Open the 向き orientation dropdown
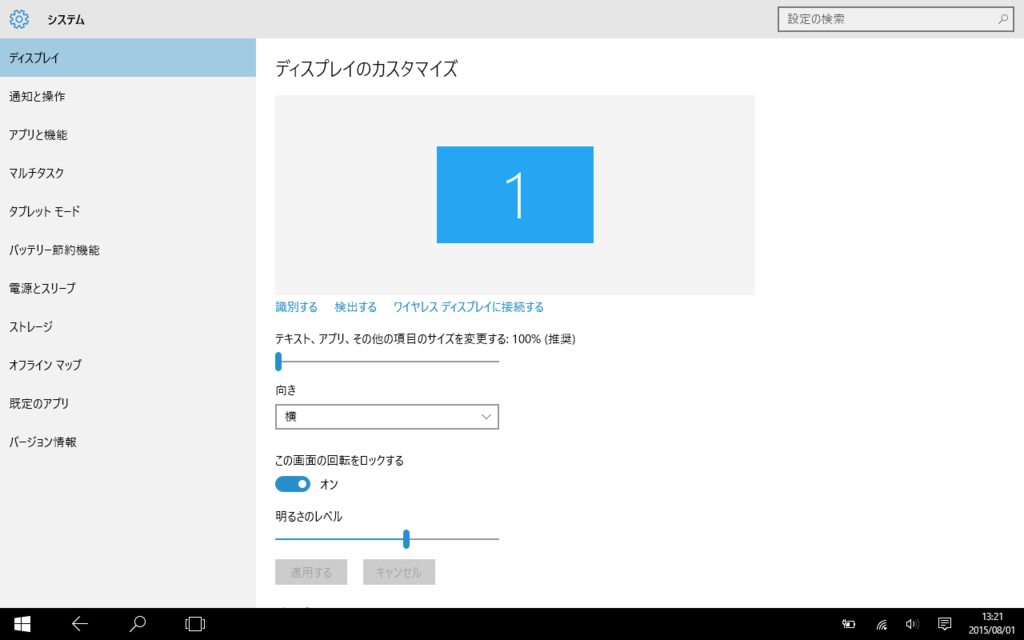 click(387, 417)
